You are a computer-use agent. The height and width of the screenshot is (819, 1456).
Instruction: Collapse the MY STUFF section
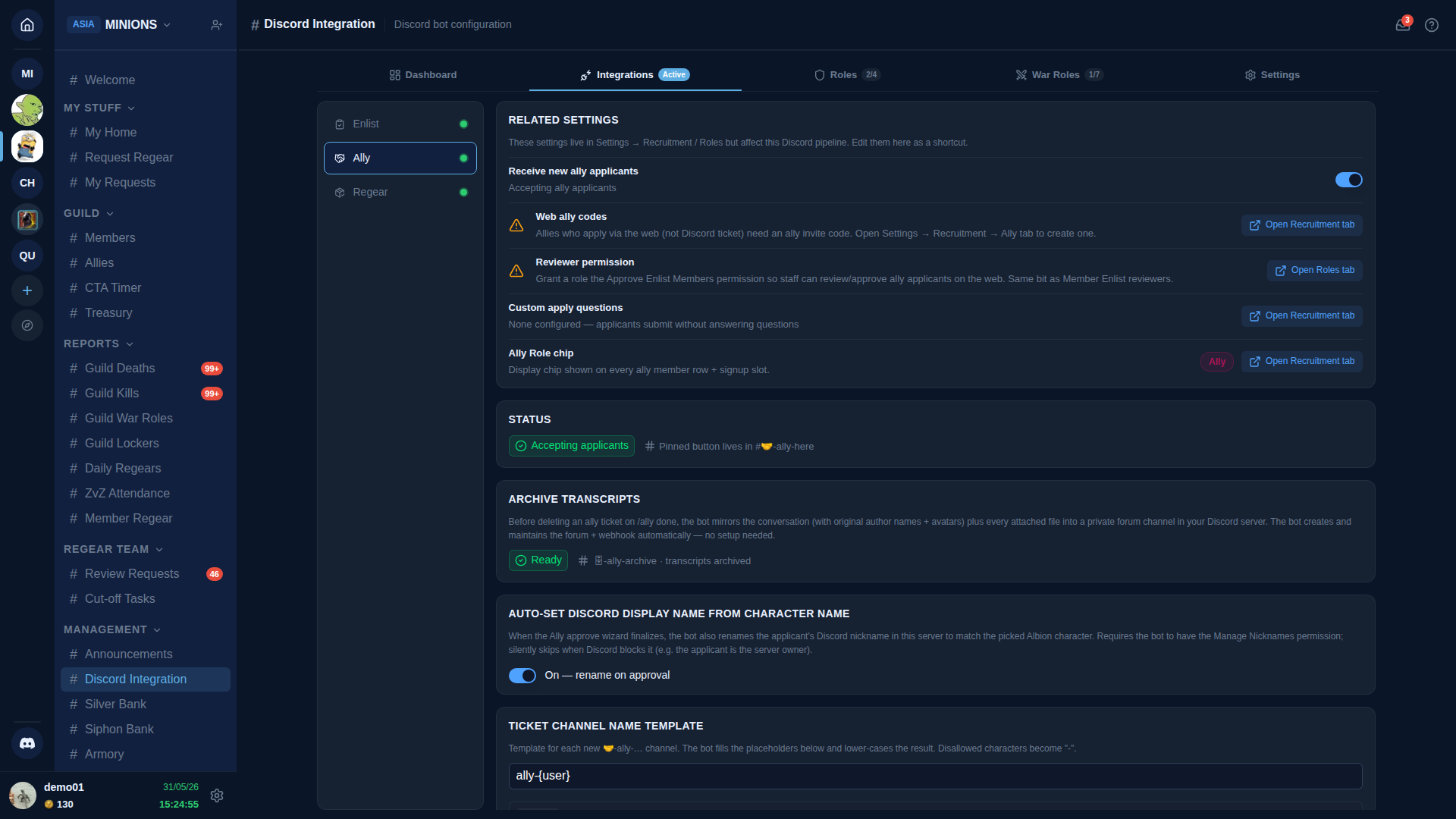click(99, 108)
